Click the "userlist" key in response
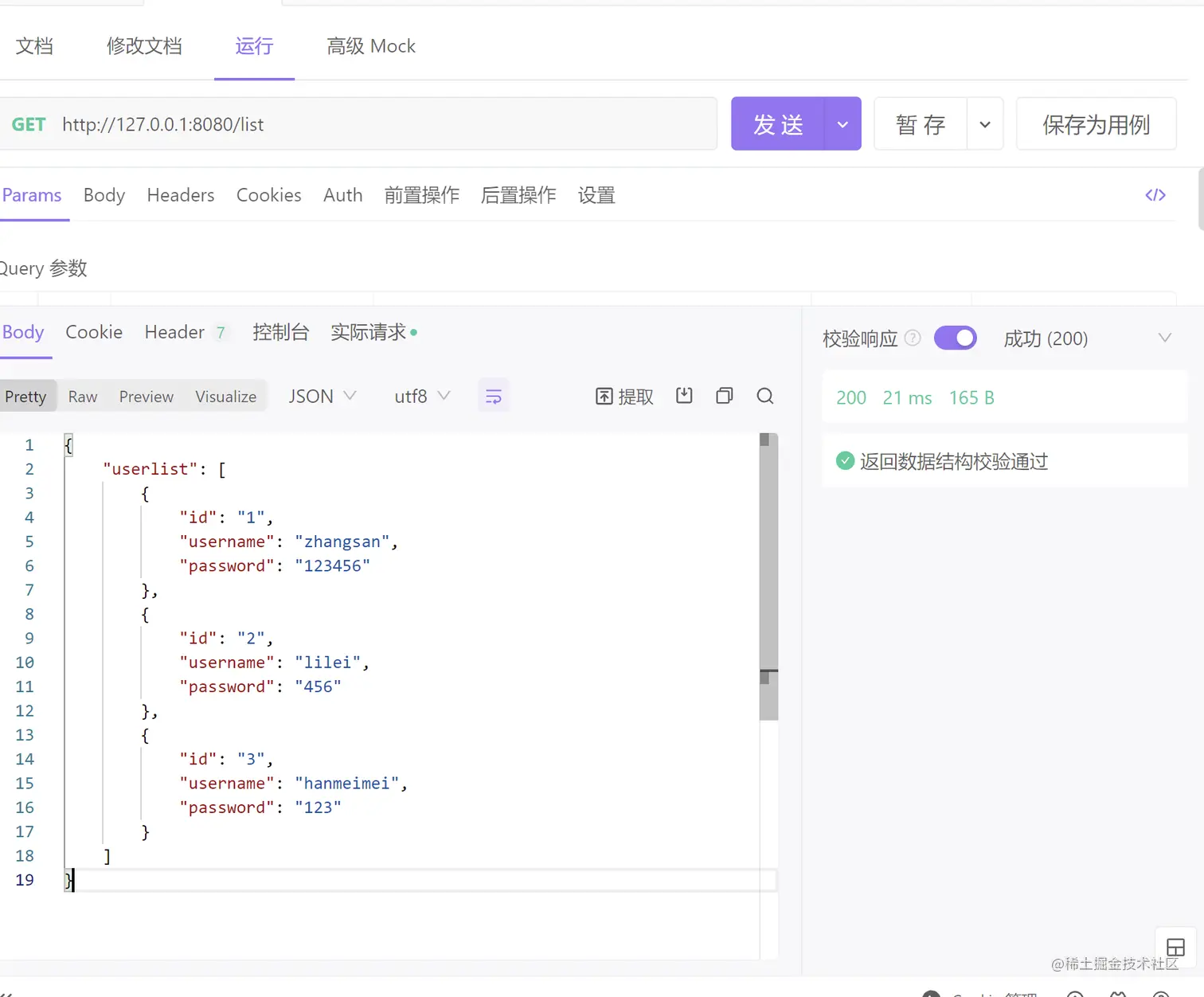Image resolution: width=1204 pixels, height=997 pixels. click(x=150, y=469)
